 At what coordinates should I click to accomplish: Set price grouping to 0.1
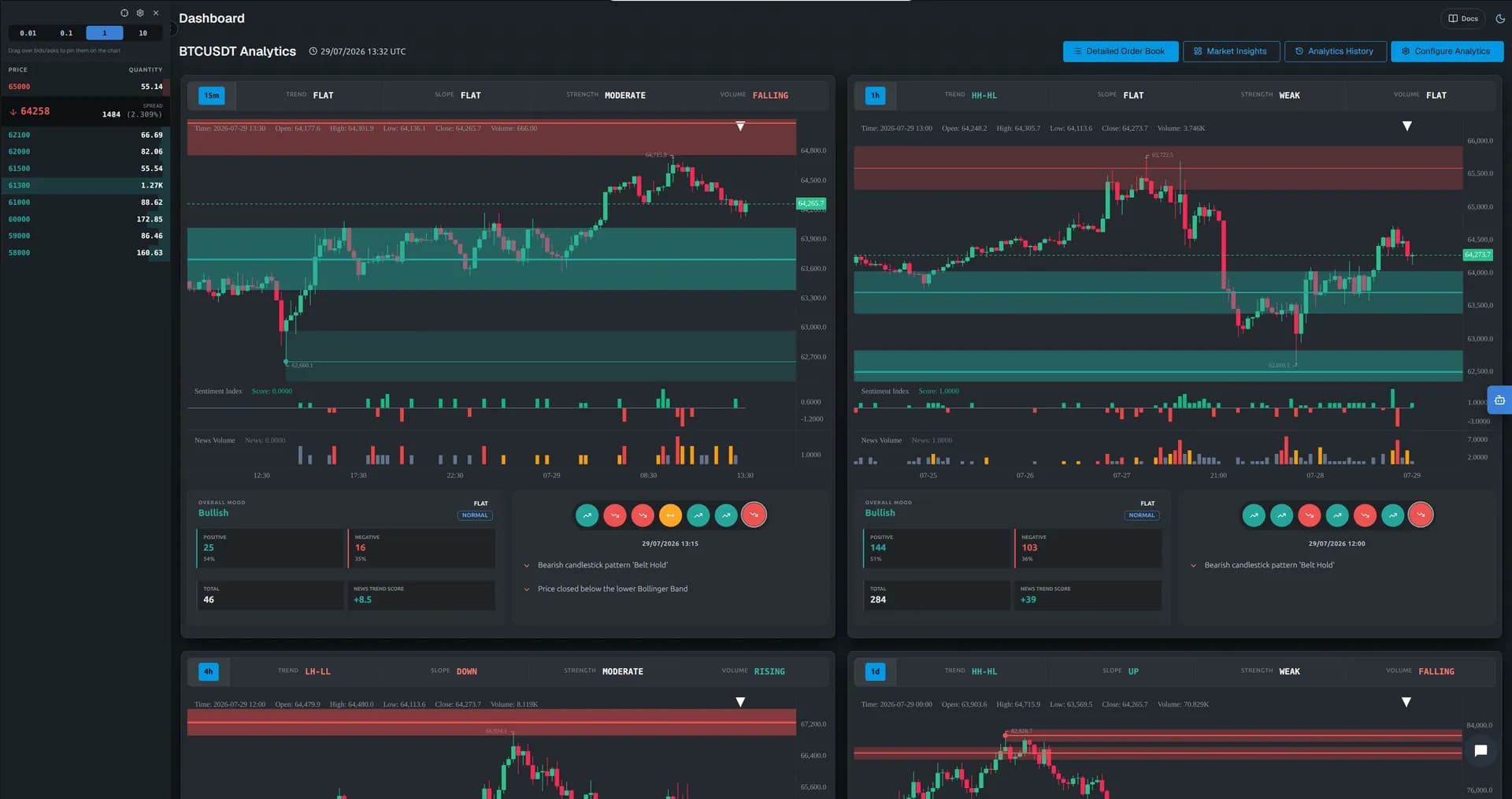66,33
